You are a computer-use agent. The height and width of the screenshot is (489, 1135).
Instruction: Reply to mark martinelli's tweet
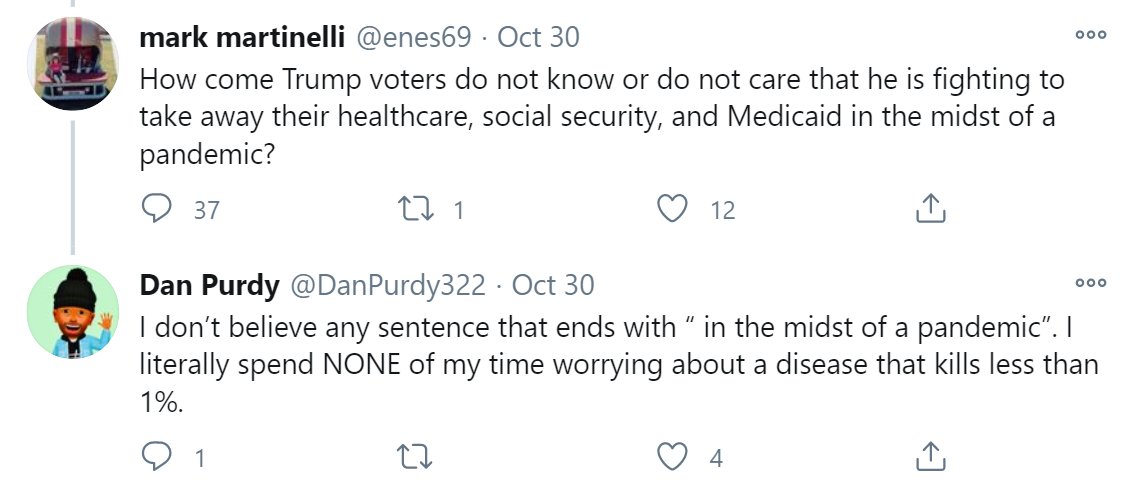coord(157,208)
